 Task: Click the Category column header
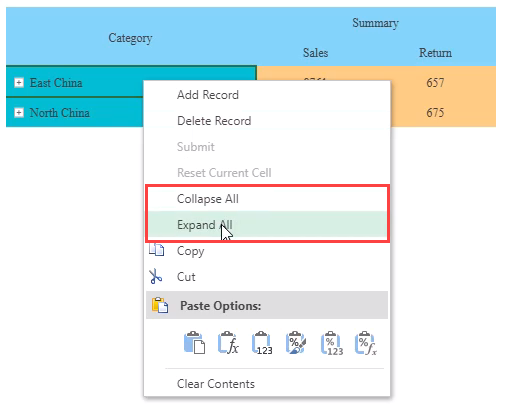(x=130, y=38)
